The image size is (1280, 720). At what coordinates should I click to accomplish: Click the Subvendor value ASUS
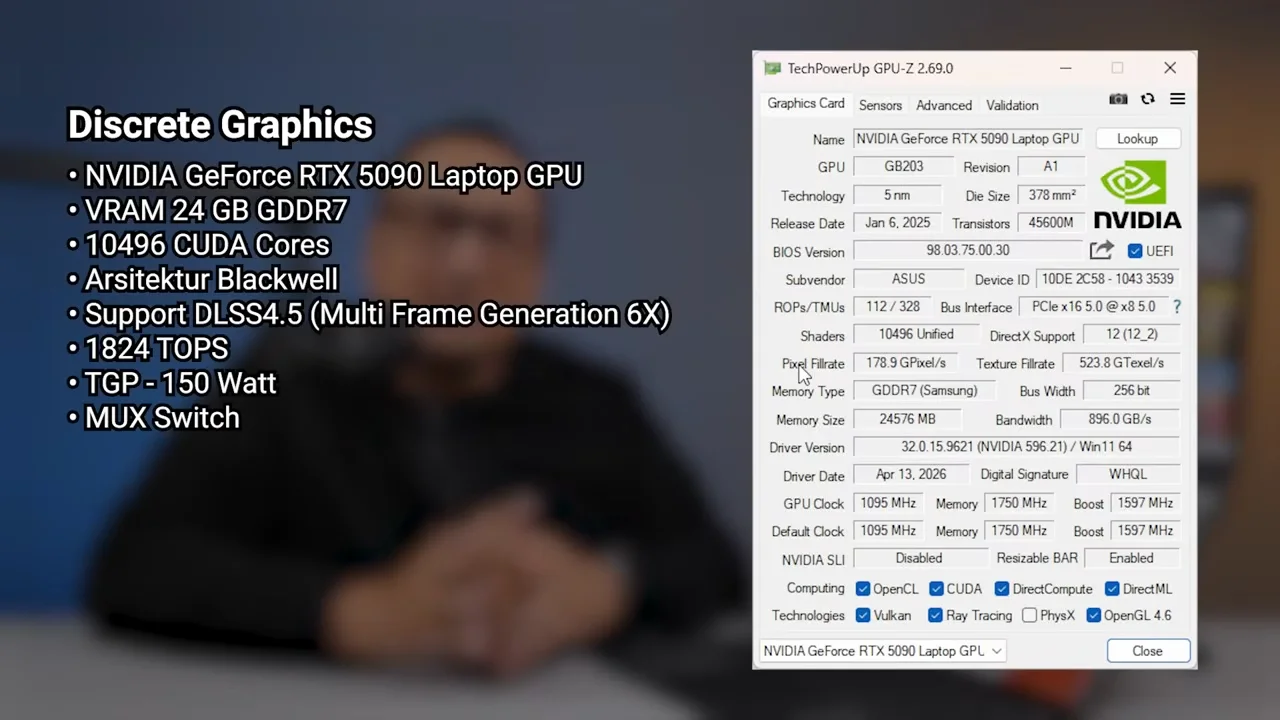pos(908,279)
